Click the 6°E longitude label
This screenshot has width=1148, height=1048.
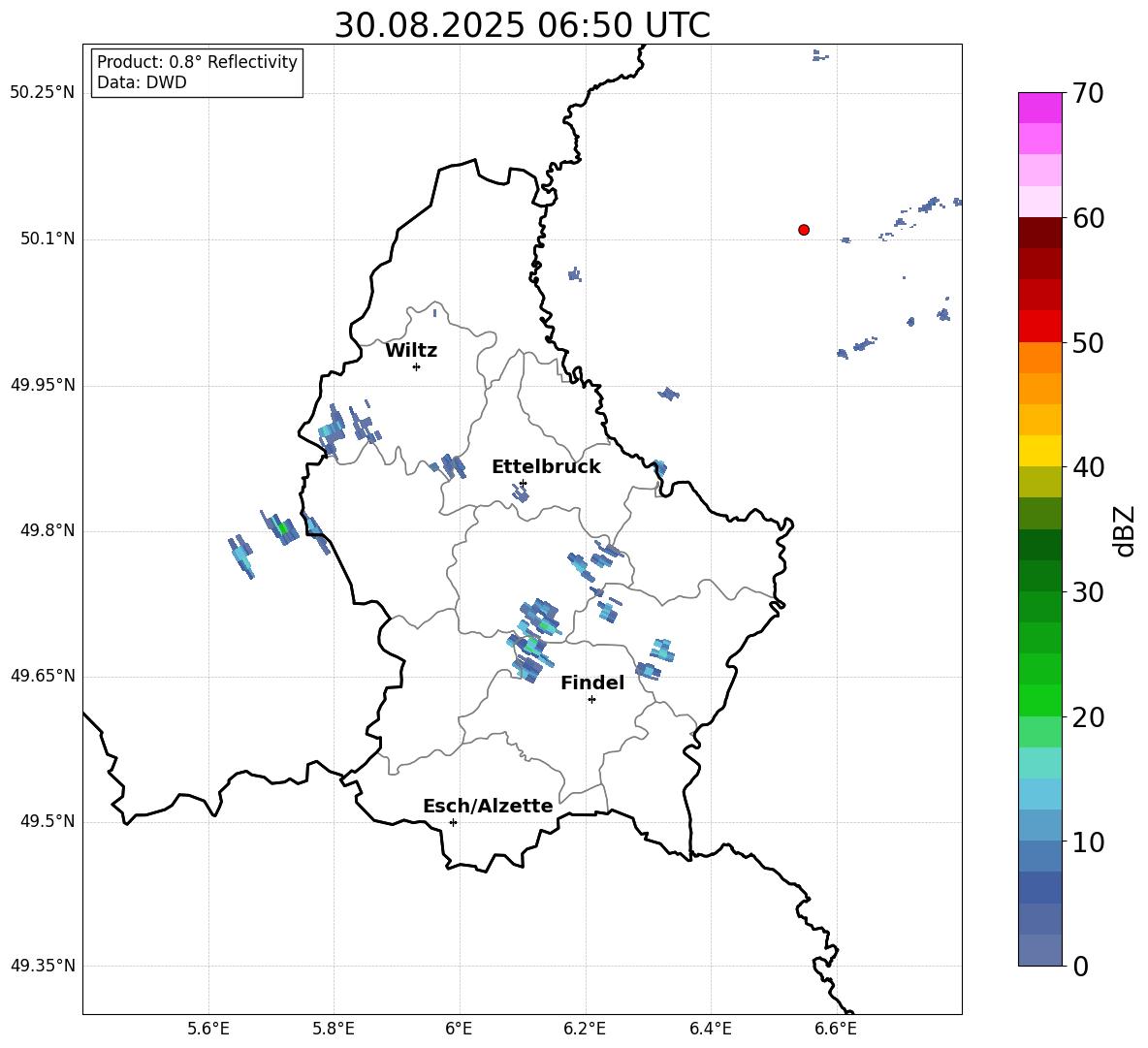coord(459,1030)
